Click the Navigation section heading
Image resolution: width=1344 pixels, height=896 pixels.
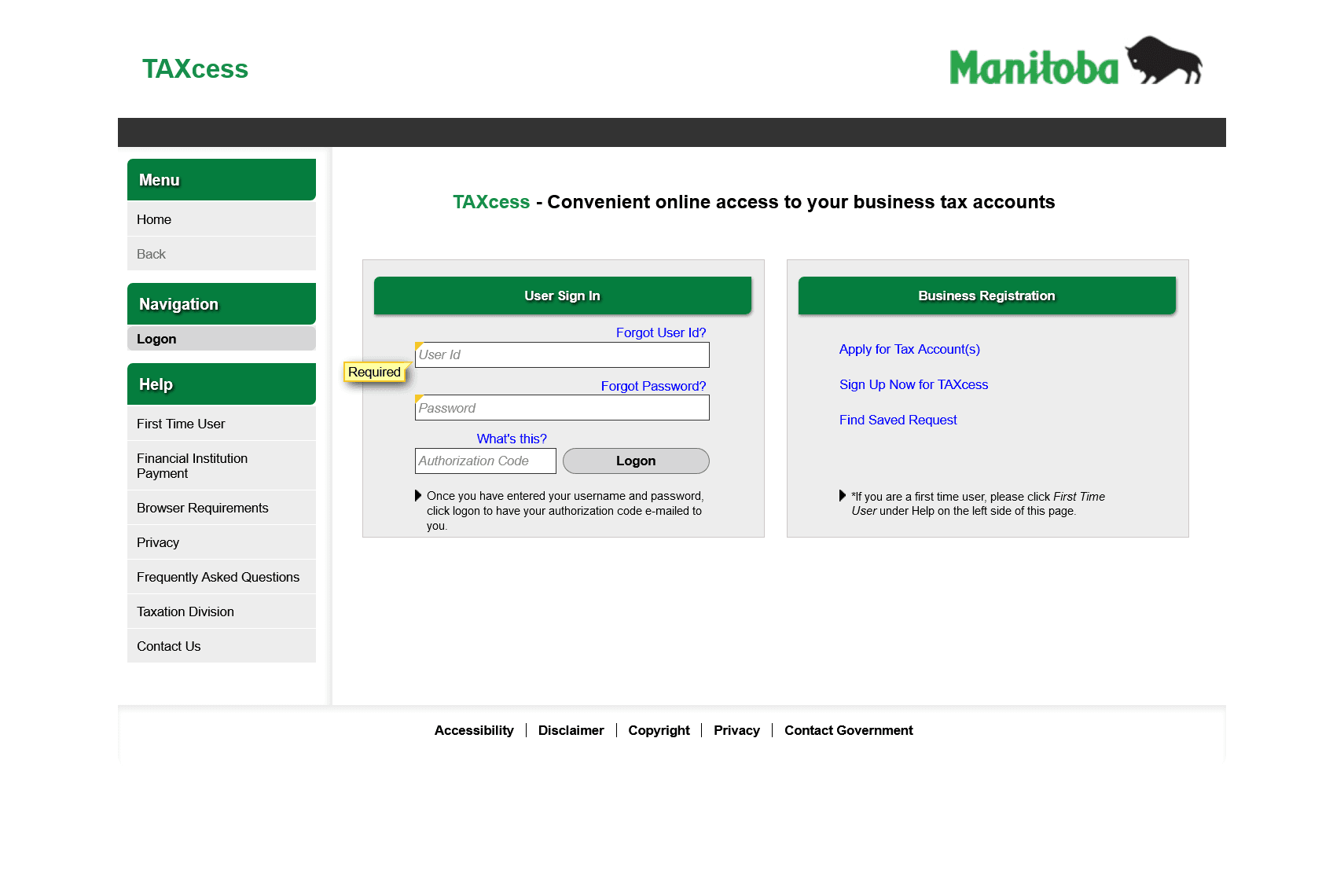coord(222,304)
